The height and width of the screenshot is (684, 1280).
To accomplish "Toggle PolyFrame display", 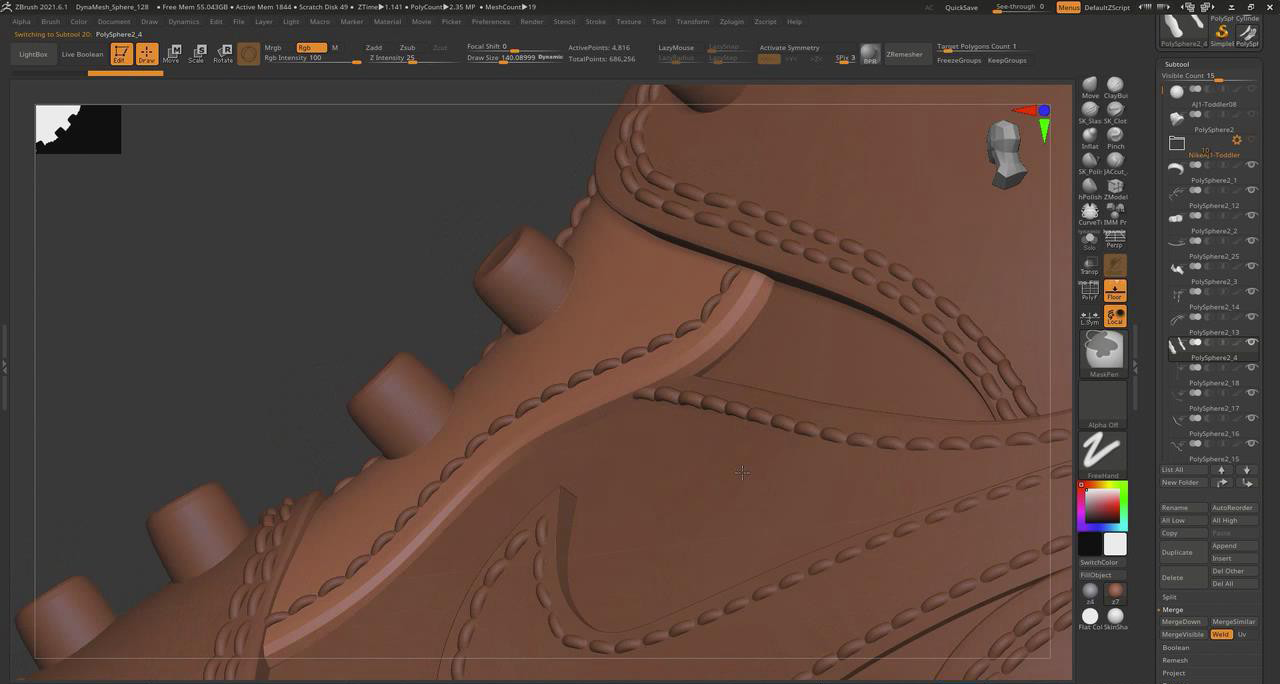I will pyautogui.click(x=1090, y=290).
